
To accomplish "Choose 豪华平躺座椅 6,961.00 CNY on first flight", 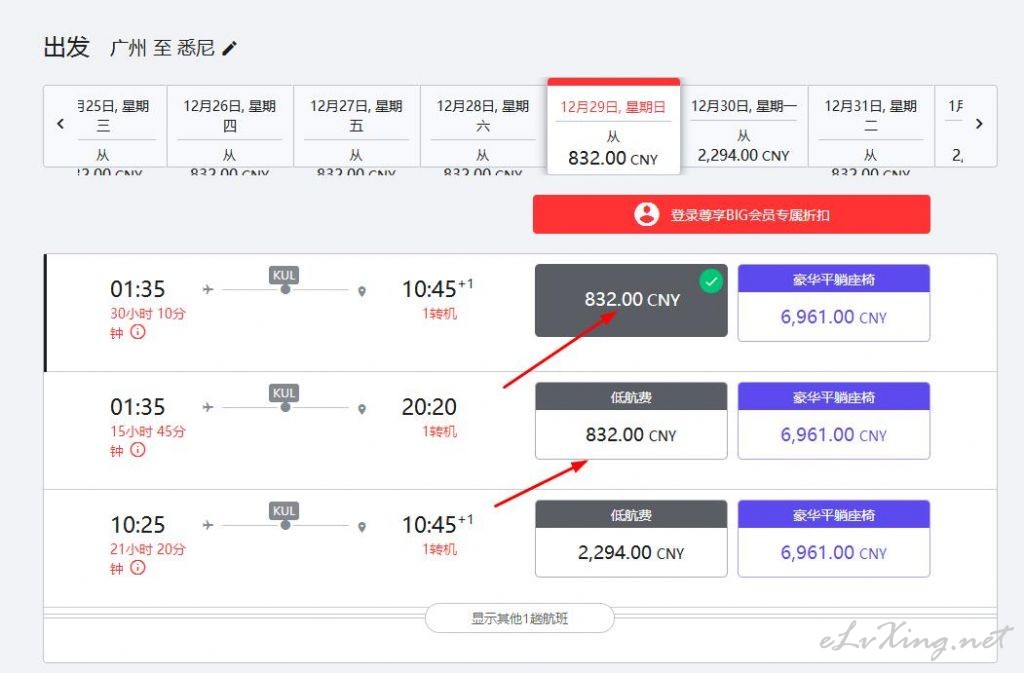I will point(834,303).
